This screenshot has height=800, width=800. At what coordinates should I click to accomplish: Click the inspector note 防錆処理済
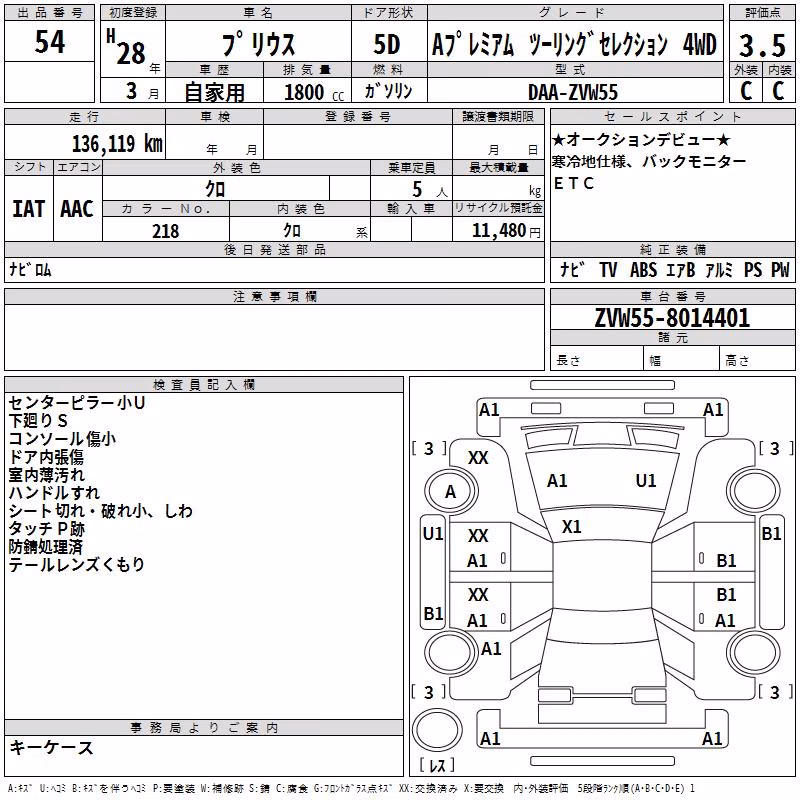45,546
